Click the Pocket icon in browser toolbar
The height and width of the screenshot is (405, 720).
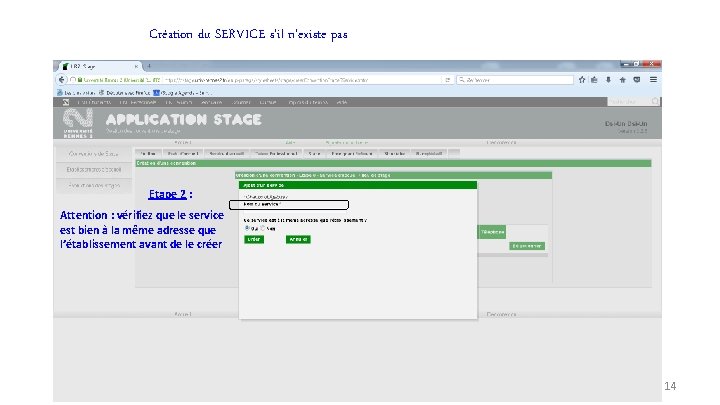[637, 80]
